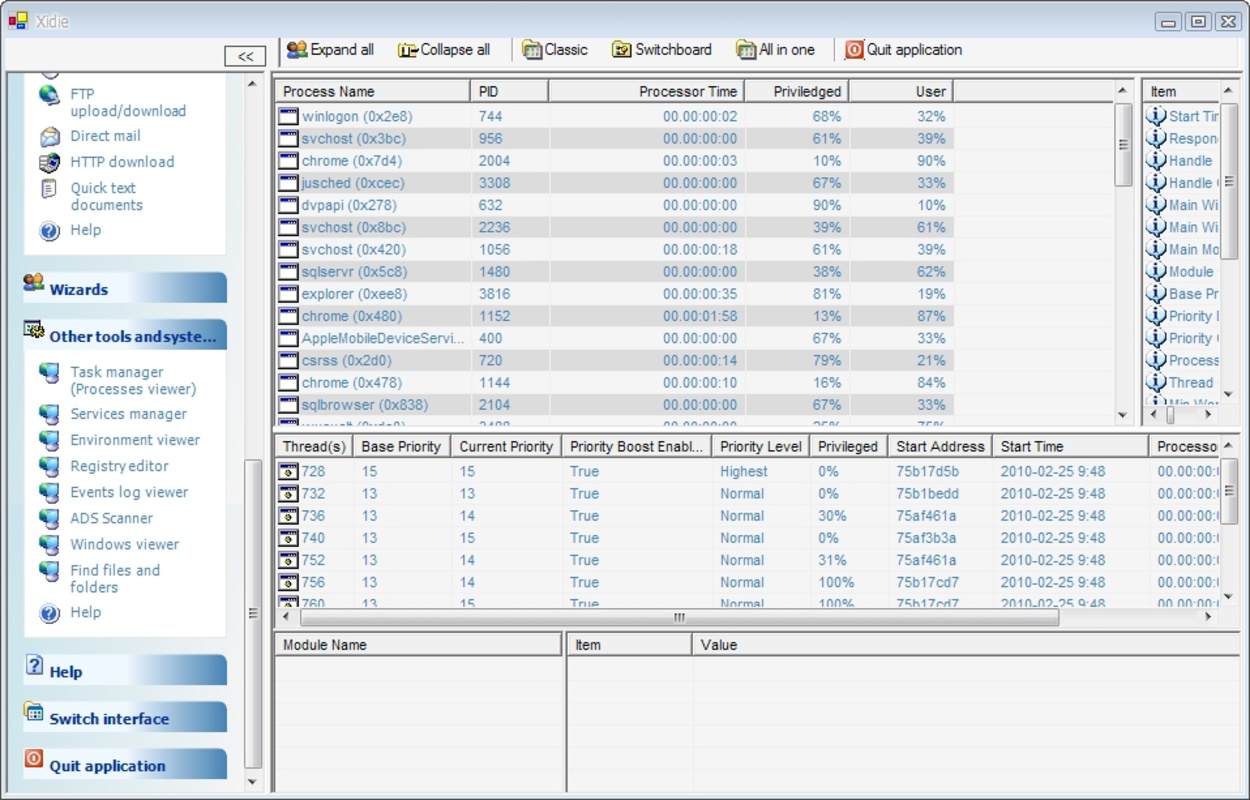Image resolution: width=1250 pixels, height=800 pixels.
Task: Select the dvpapi (0x278) process row
Action: click(615, 205)
